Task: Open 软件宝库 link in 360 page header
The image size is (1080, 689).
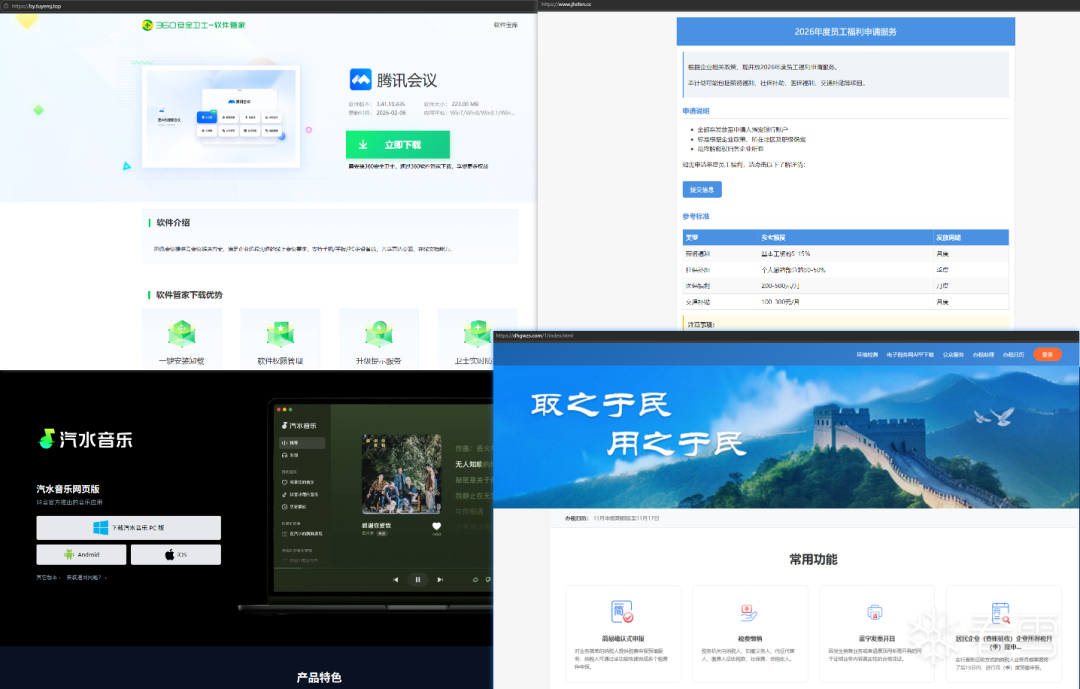Action: 506,25
